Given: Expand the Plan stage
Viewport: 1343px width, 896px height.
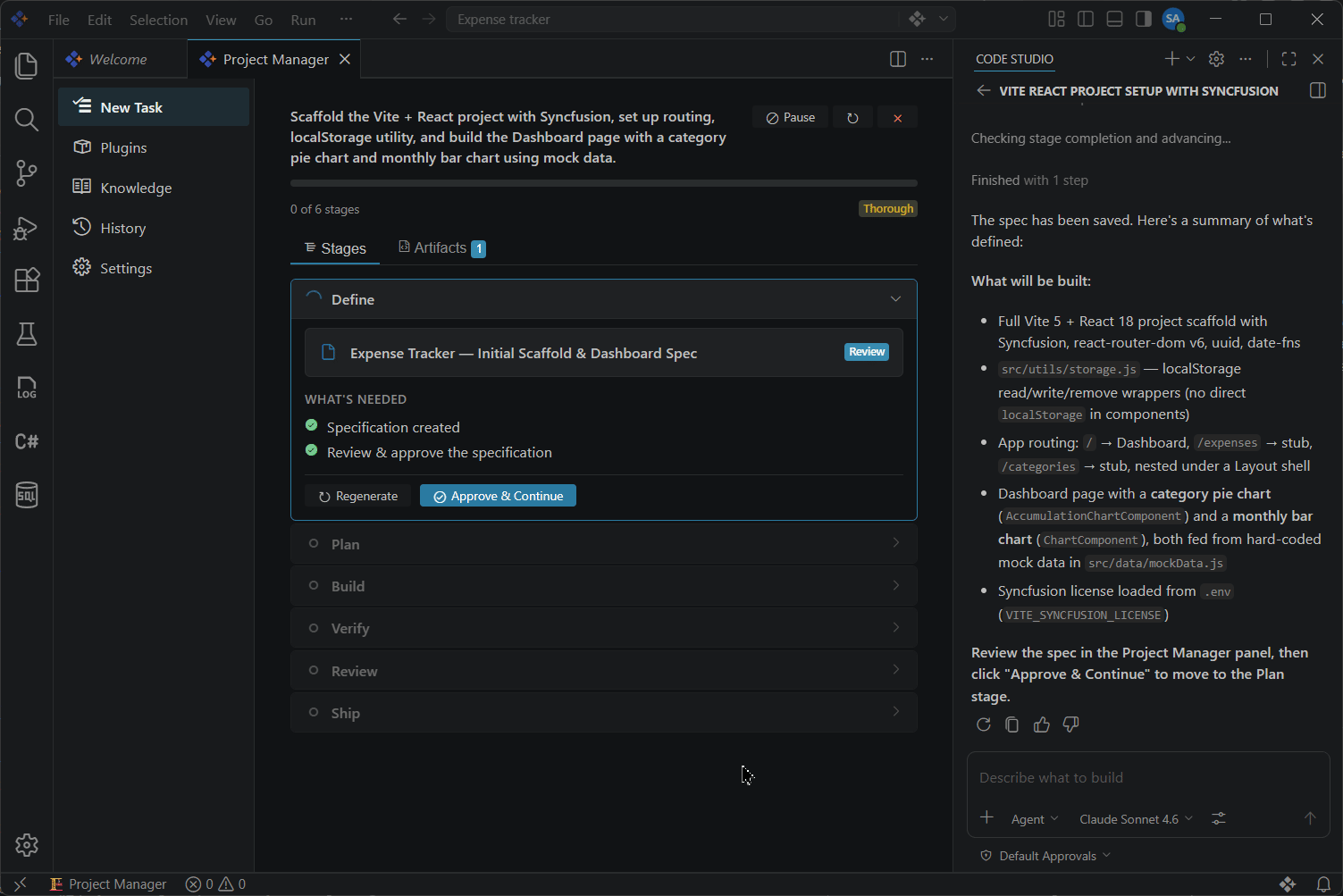Looking at the screenshot, I should [x=604, y=543].
